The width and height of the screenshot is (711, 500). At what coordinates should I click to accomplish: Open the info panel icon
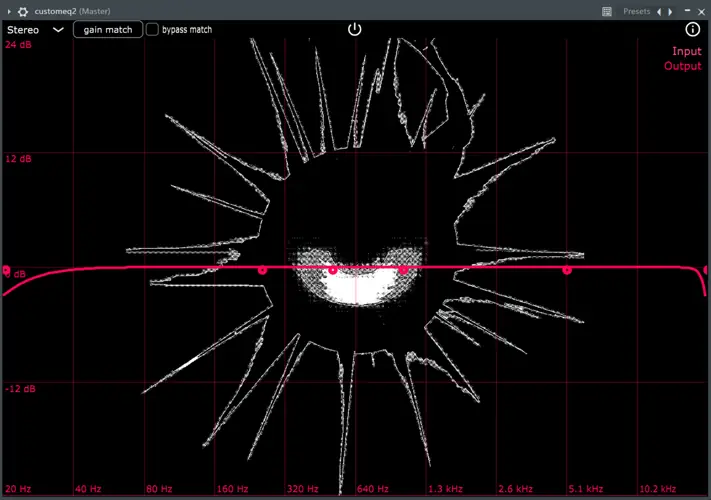[x=692, y=30]
